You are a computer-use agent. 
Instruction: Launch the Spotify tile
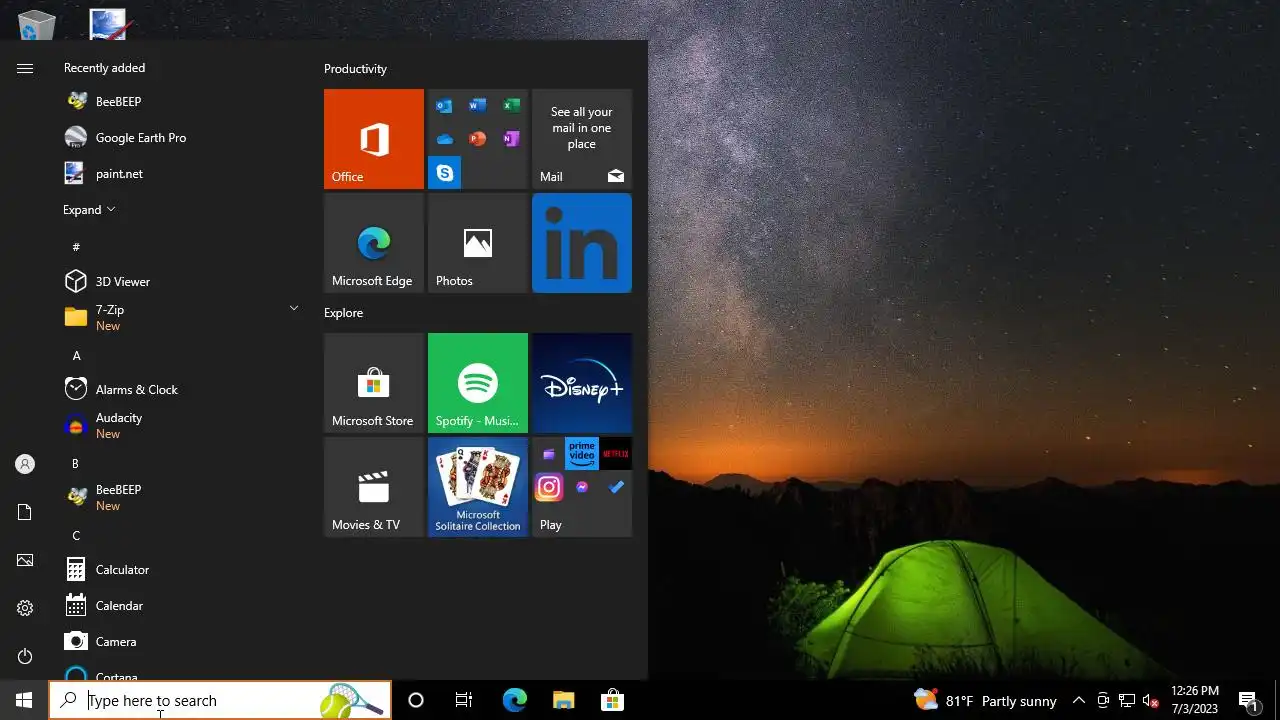tap(478, 383)
